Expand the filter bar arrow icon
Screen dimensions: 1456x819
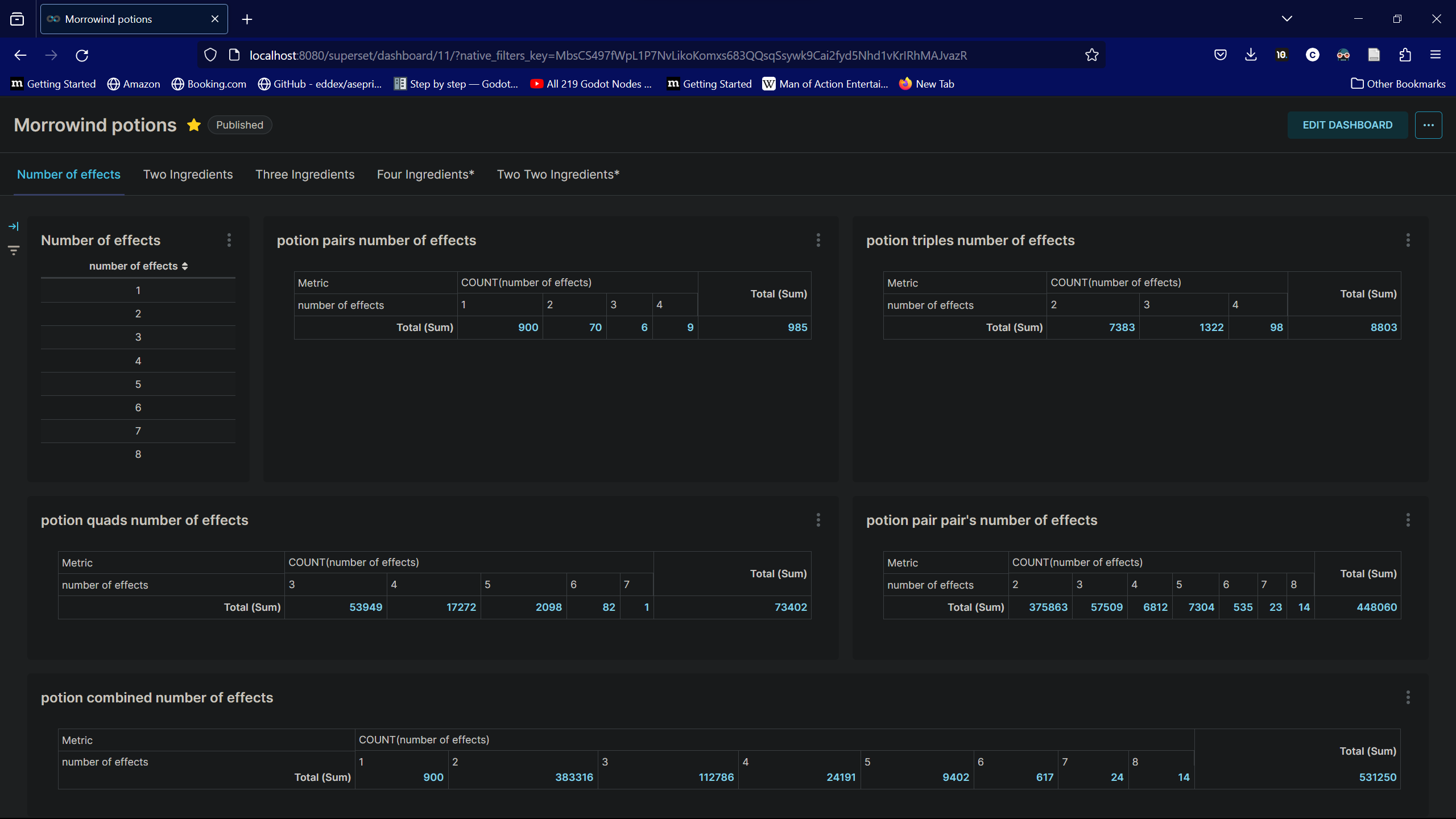click(x=14, y=226)
